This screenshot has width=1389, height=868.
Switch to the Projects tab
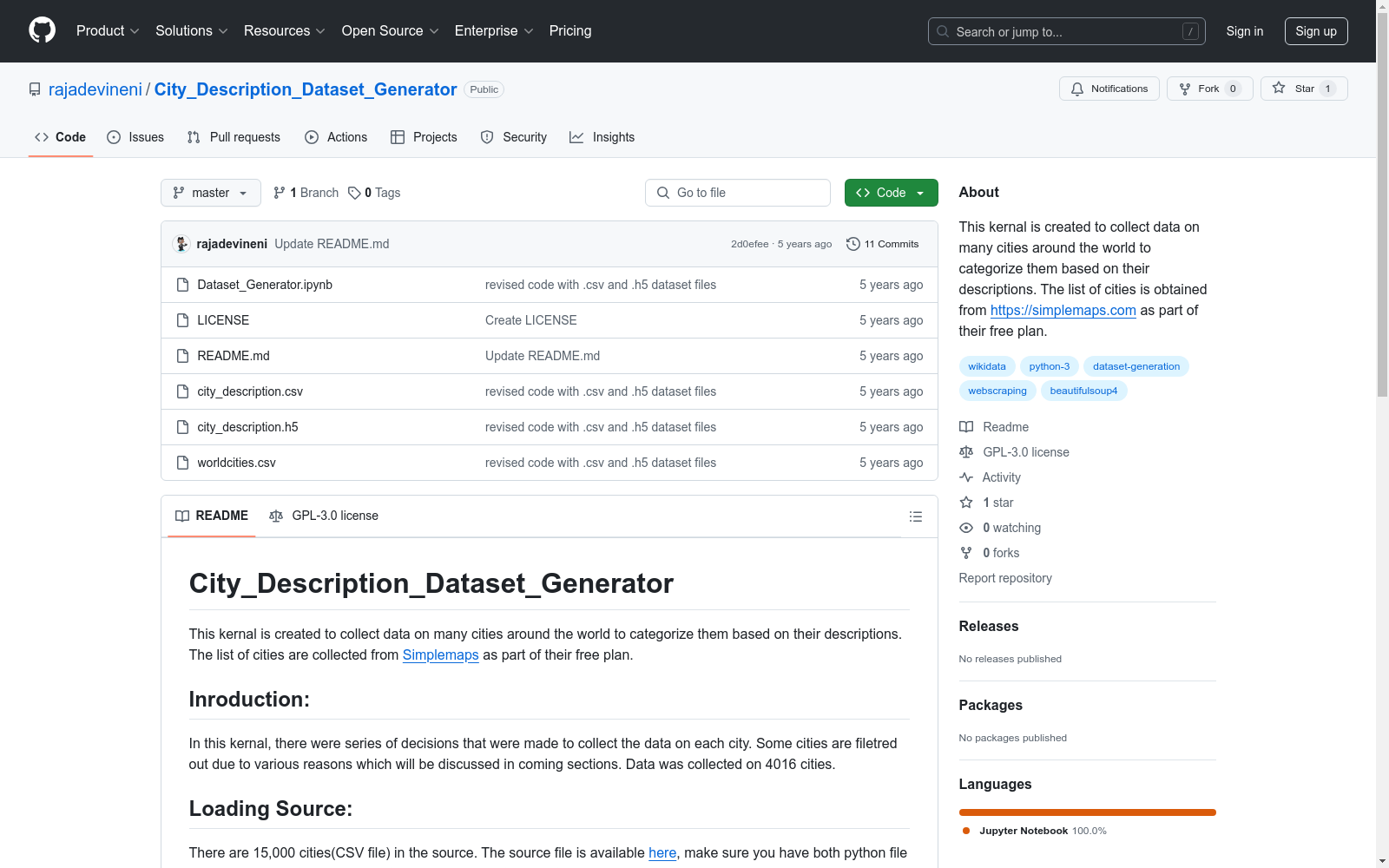pos(424,137)
